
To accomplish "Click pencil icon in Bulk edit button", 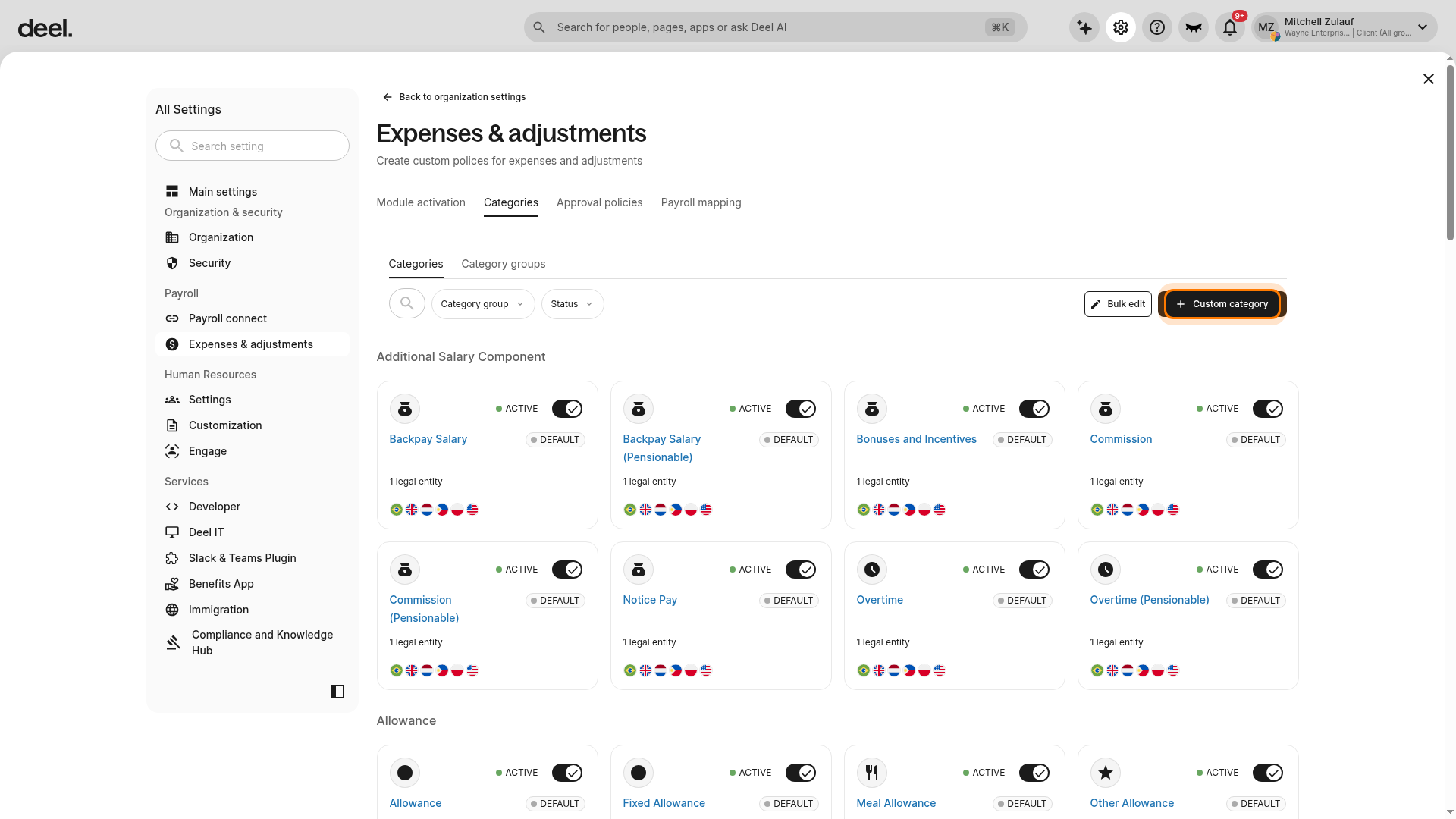I will [x=1096, y=304].
